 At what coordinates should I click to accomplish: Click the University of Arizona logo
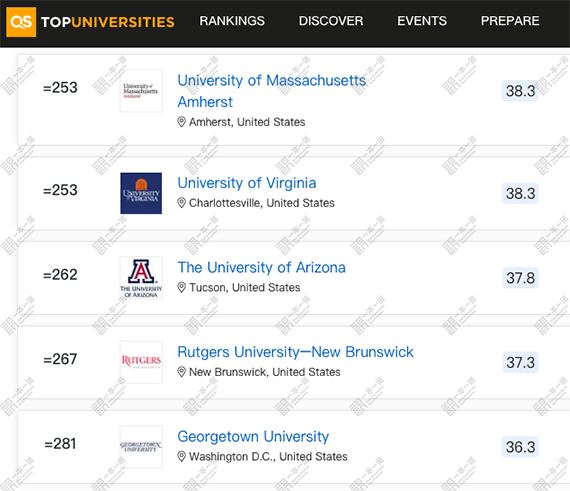click(141, 278)
